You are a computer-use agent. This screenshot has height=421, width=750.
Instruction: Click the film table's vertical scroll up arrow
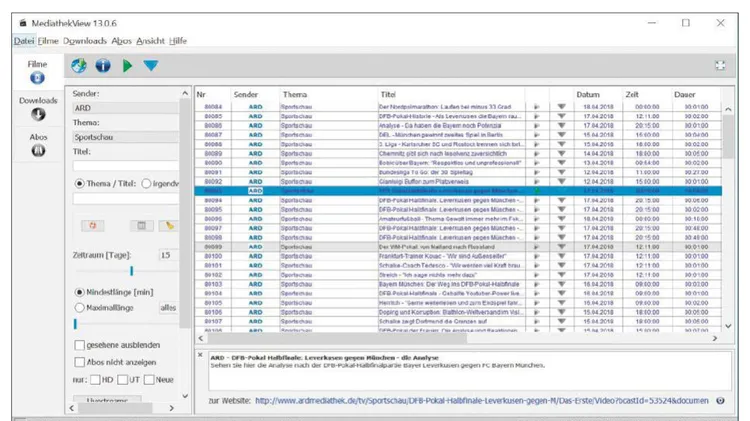coord(728,110)
